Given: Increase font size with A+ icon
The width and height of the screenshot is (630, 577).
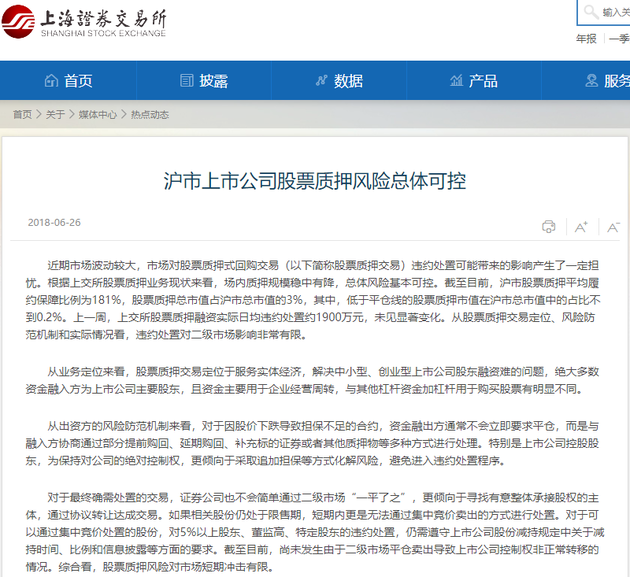Looking at the screenshot, I should pyautogui.click(x=581, y=227).
